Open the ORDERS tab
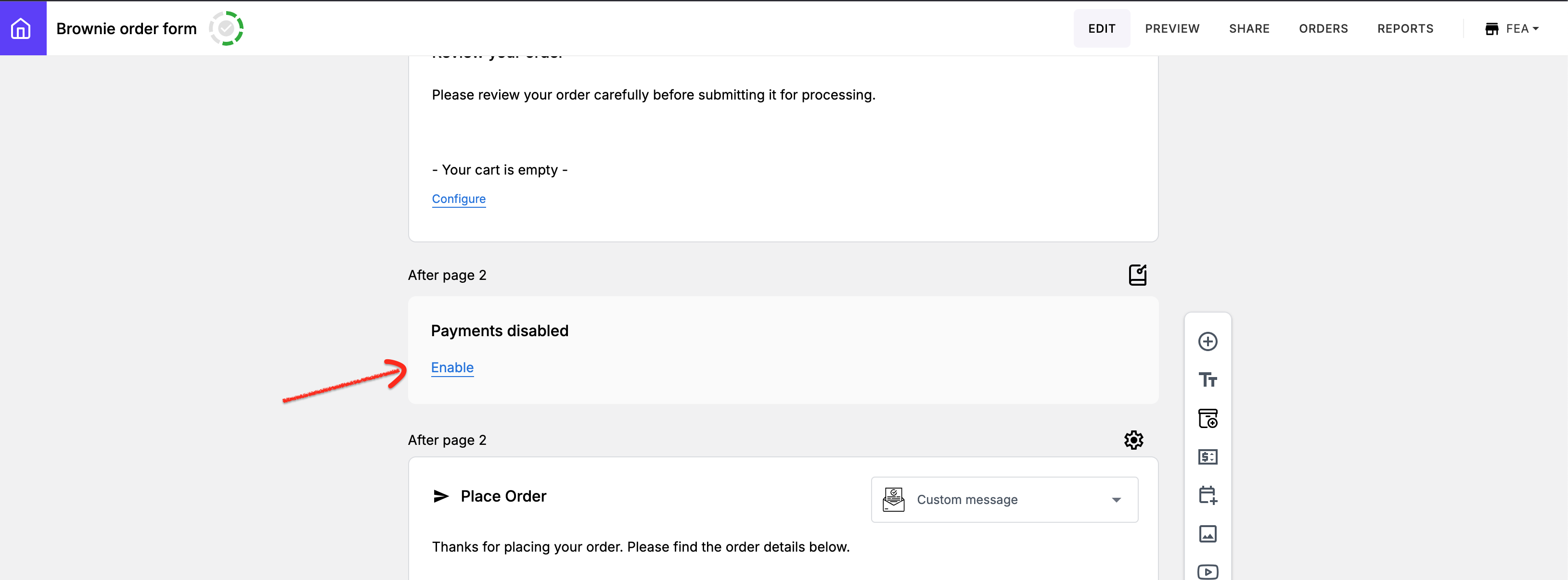The image size is (1568, 580). (x=1324, y=28)
